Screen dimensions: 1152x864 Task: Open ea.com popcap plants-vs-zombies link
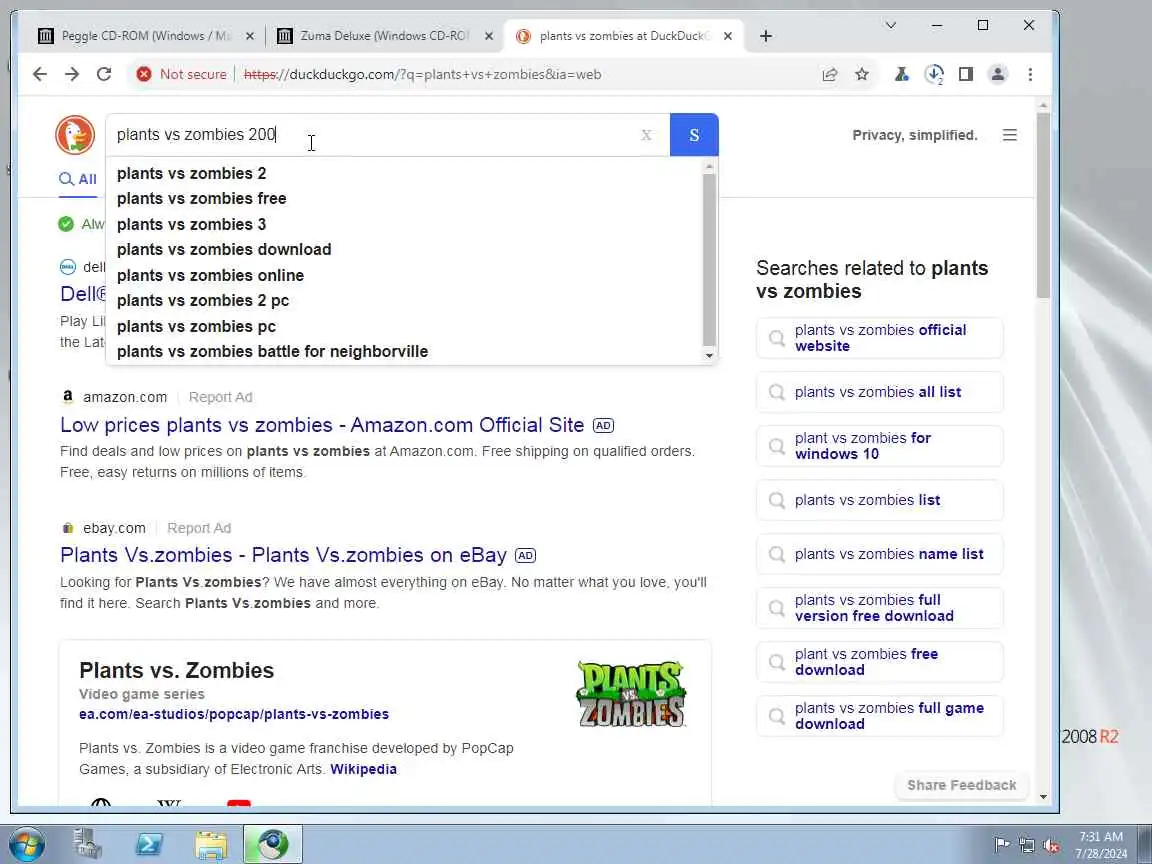pyautogui.click(x=234, y=714)
